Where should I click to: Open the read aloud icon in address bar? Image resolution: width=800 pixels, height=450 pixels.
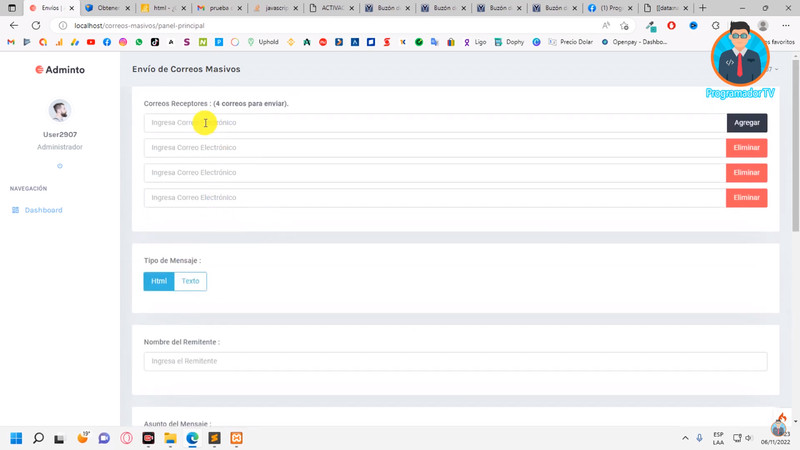pyautogui.click(x=606, y=26)
